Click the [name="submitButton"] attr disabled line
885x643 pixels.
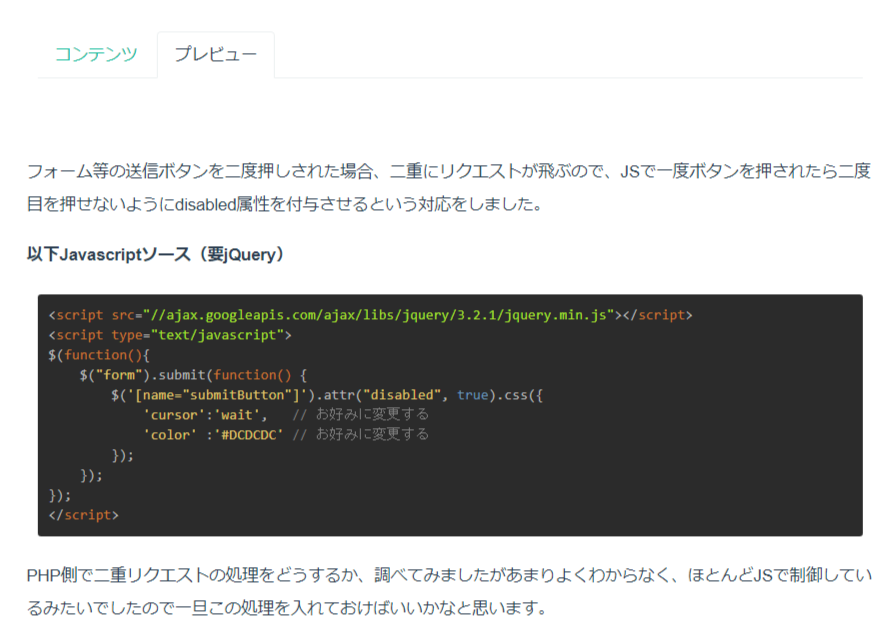327,395
